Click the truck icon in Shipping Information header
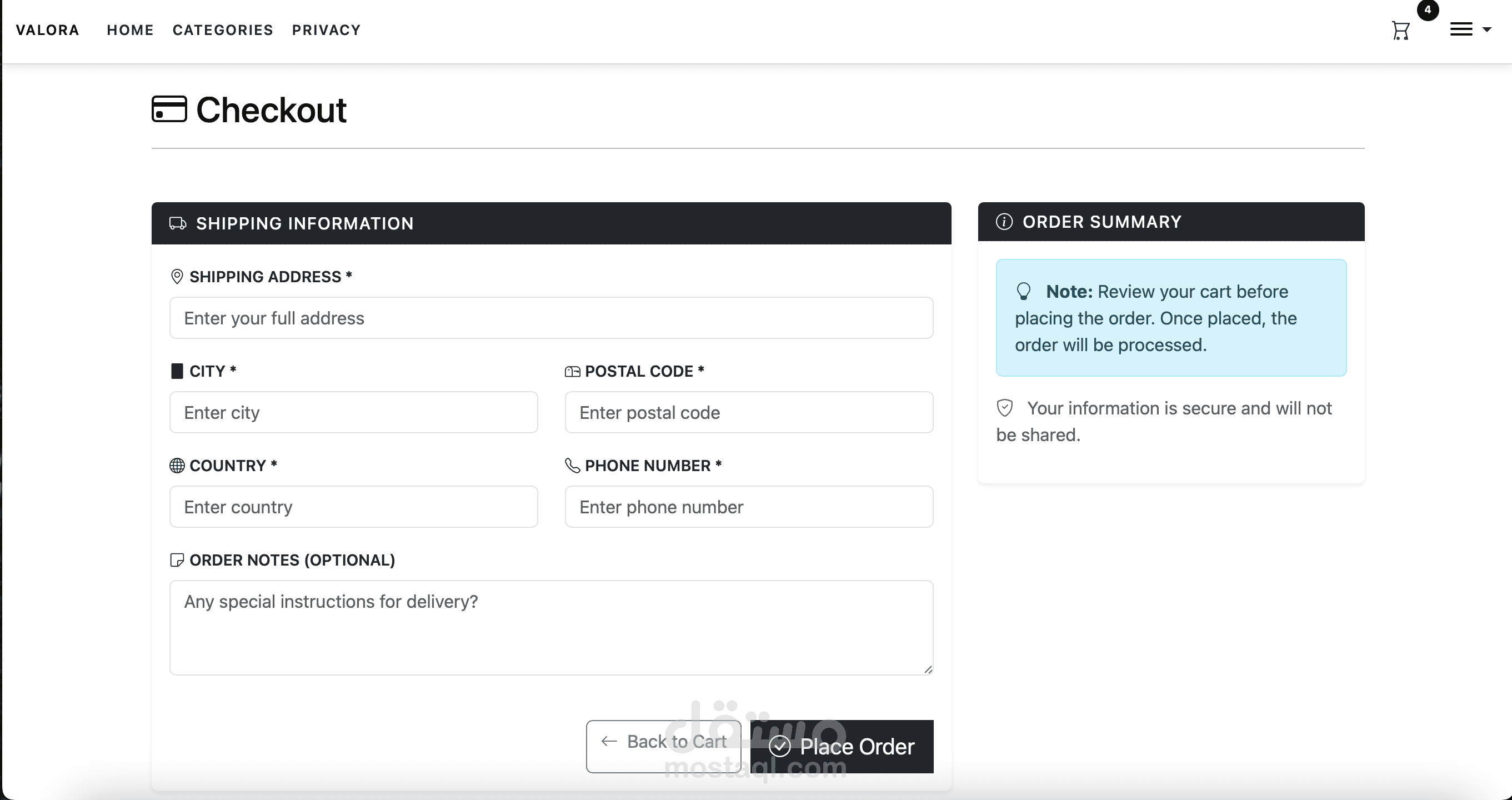 coord(178,224)
